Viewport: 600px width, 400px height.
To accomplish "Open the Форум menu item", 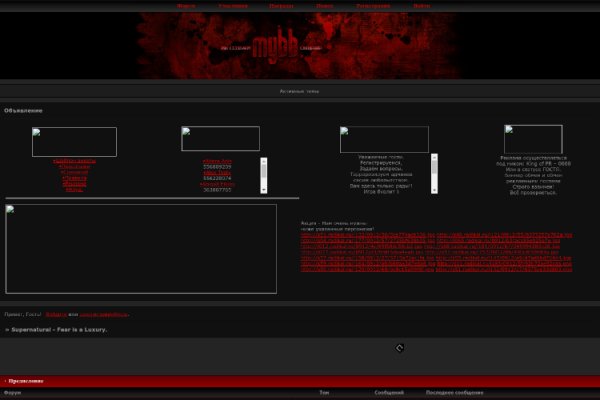I will (186, 5).
